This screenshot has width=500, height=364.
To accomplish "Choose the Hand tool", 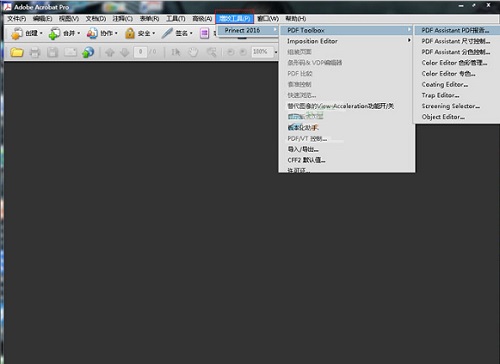I will tap(193, 52).
